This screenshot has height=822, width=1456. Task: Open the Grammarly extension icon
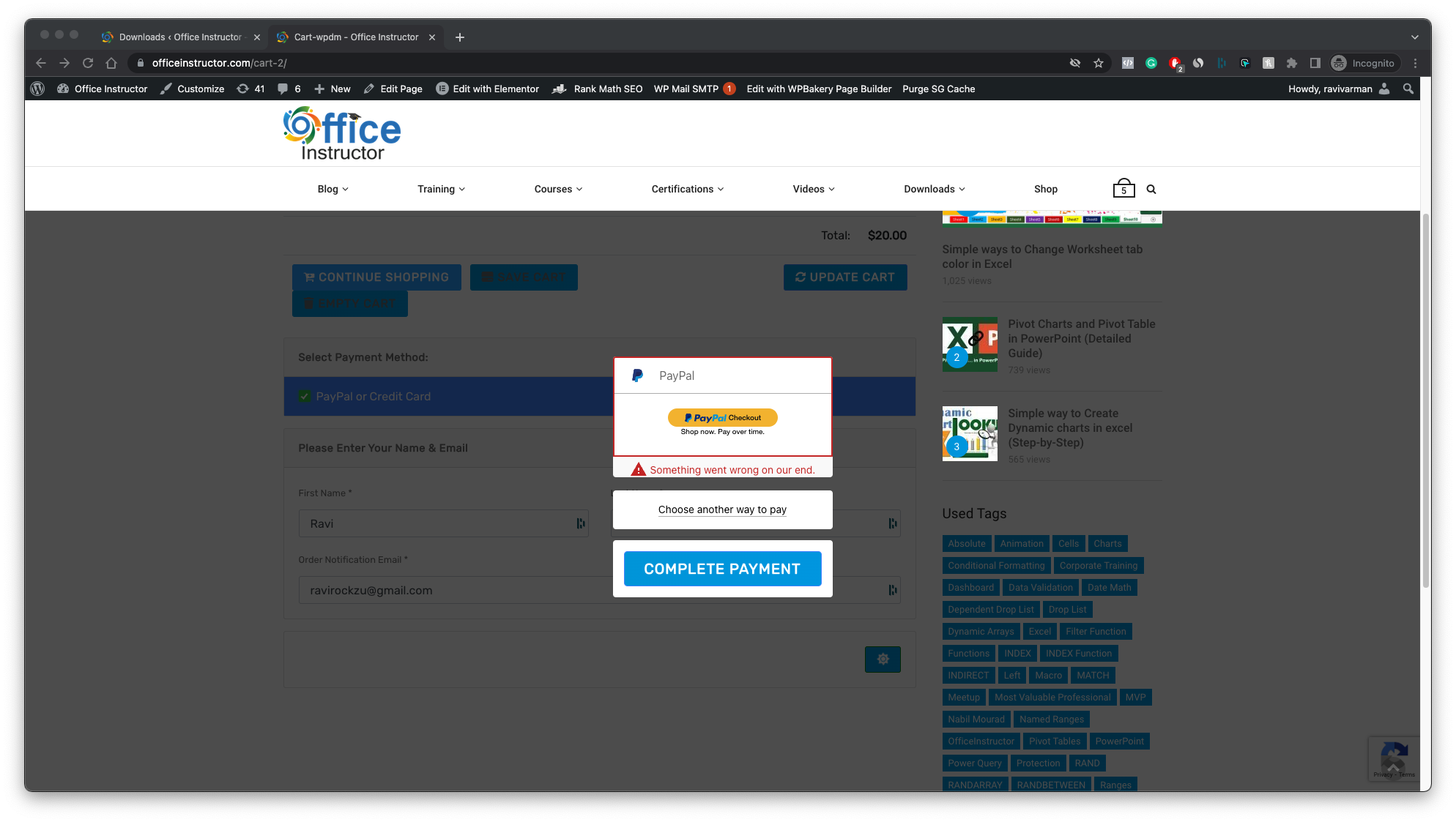coord(1151,63)
